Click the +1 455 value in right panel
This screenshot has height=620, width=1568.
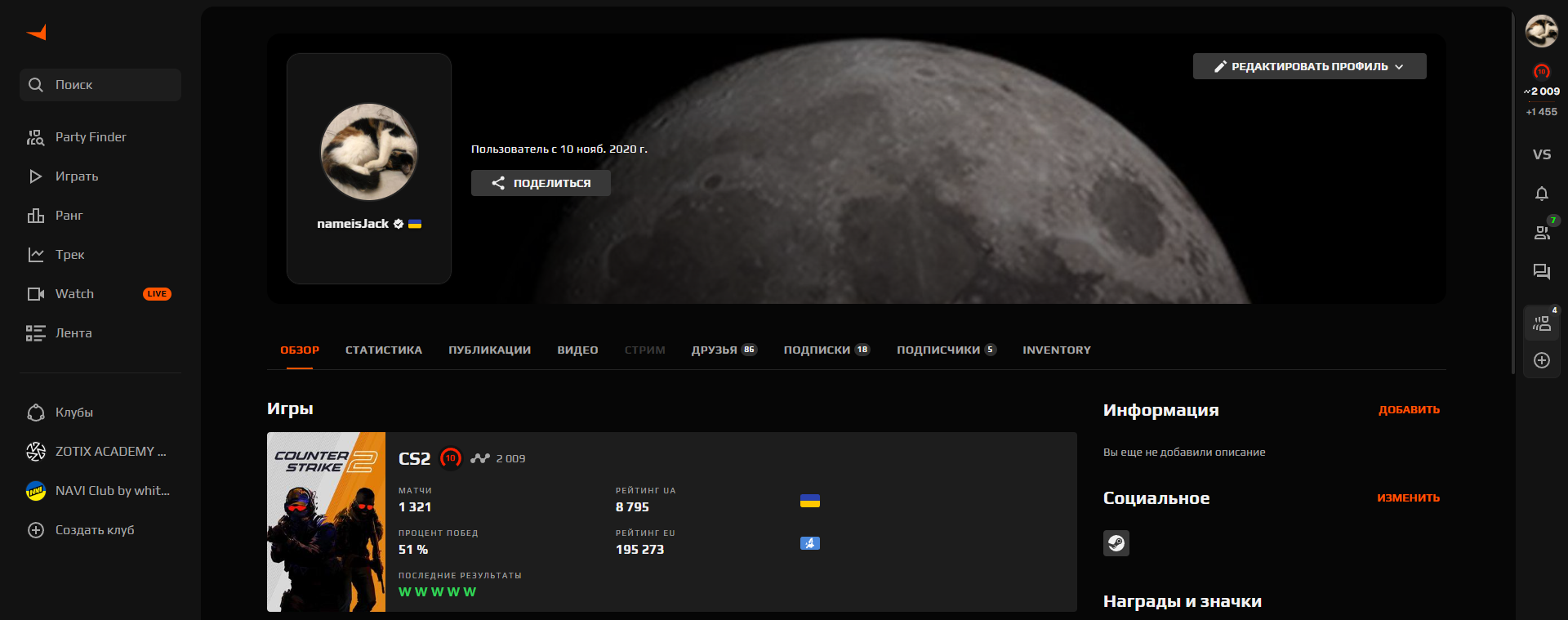tap(1542, 112)
